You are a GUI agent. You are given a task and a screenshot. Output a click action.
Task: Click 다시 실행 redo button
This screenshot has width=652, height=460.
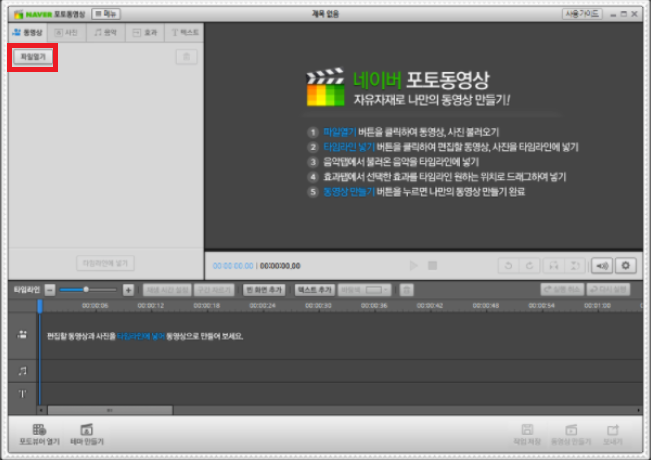point(608,289)
